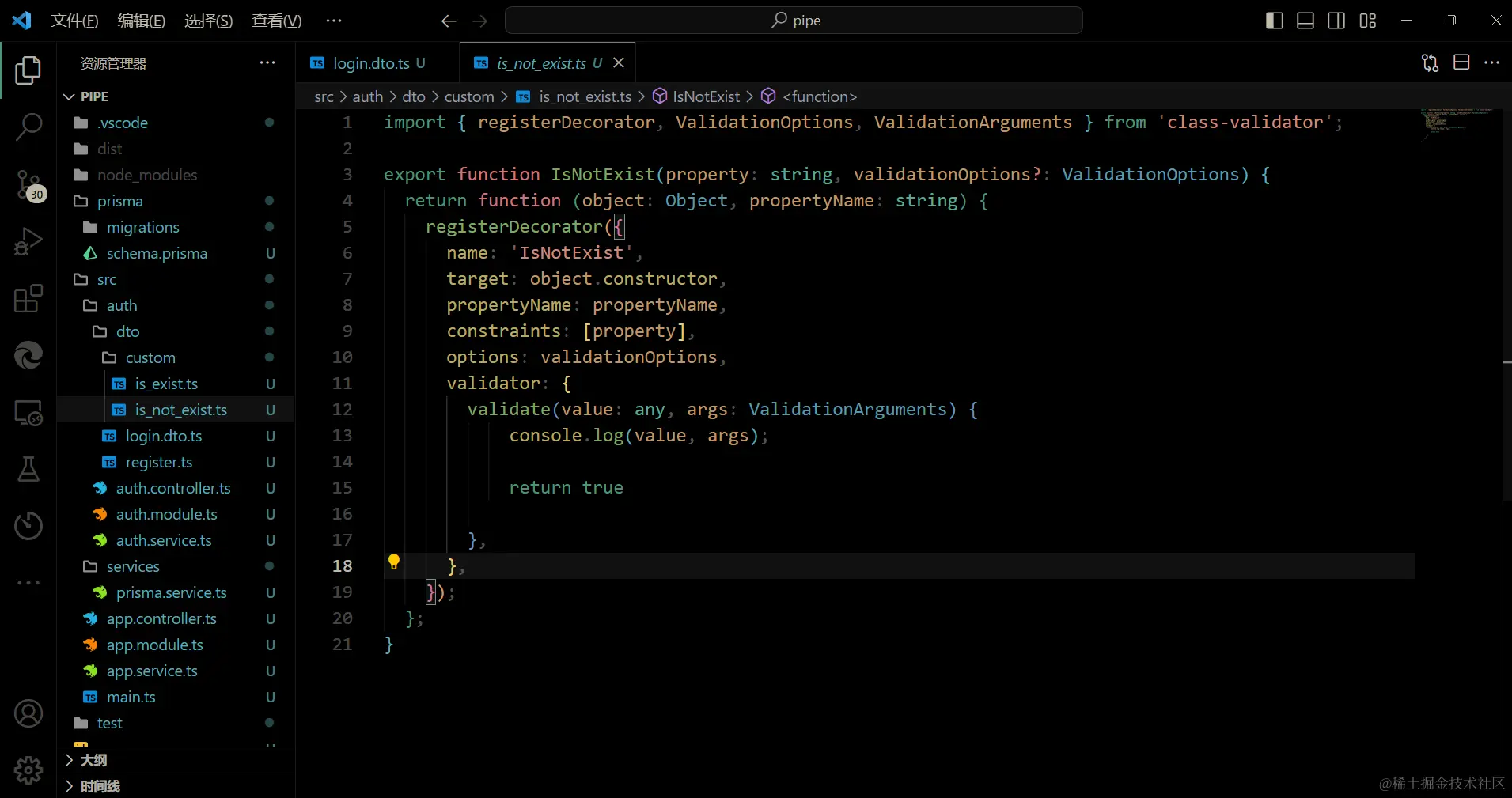This screenshot has height=798, width=1512.
Task: Close the is_not_exist.ts tab
Action: 619,62
